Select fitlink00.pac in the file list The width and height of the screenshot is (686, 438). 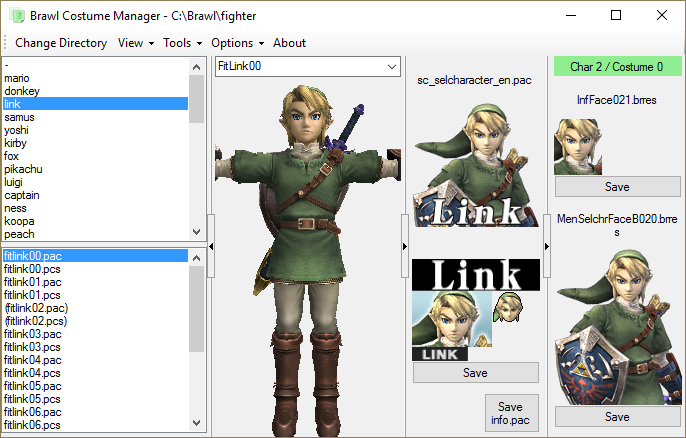pyautogui.click(x=95, y=256)
